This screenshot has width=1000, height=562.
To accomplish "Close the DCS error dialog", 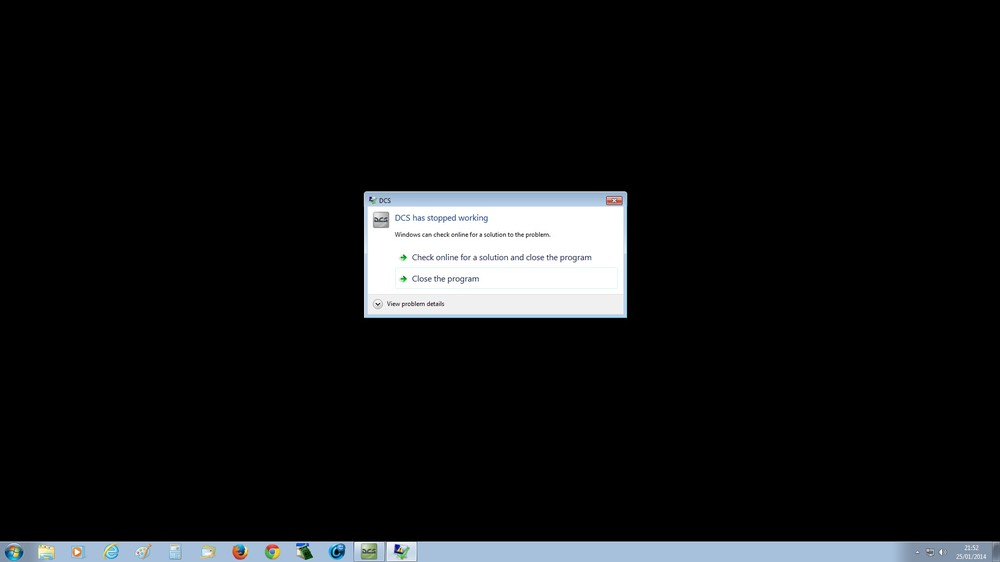I will pos(614,200).
